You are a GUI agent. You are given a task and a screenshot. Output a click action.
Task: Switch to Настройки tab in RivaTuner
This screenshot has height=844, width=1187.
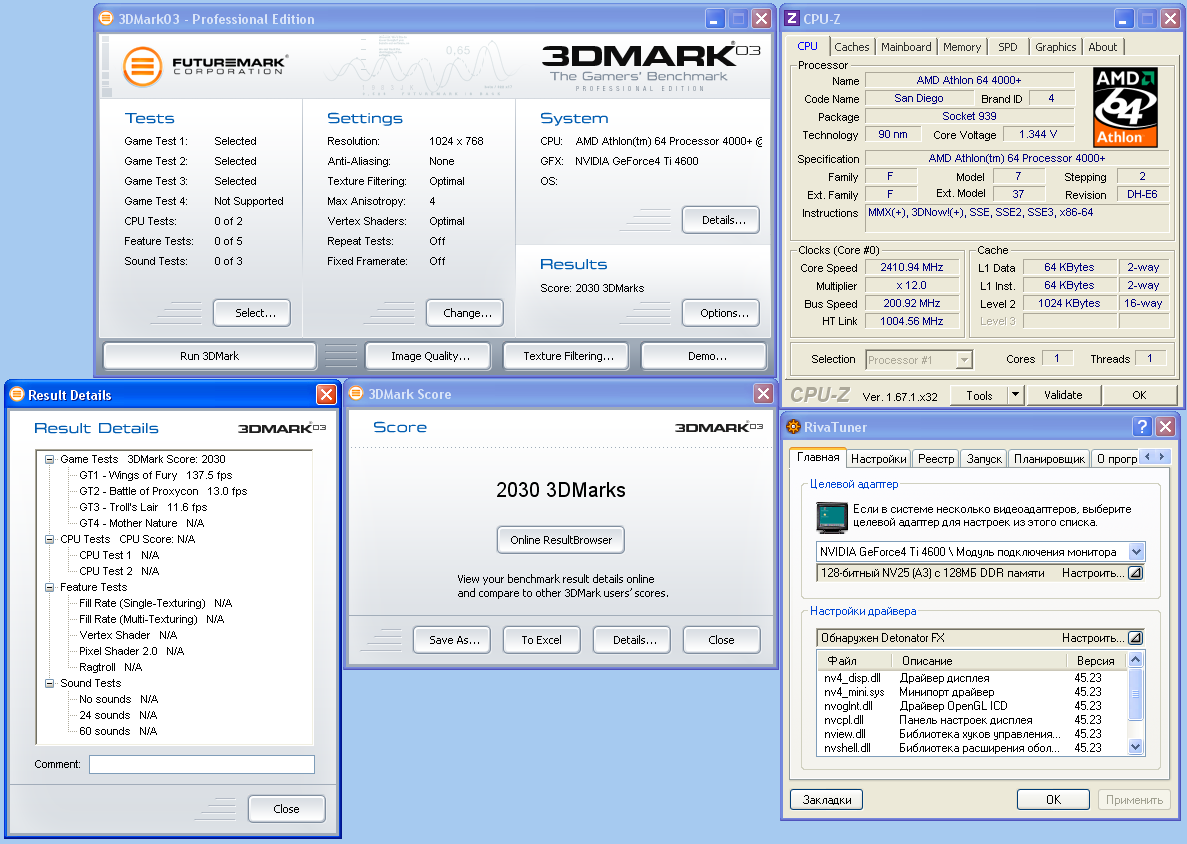(x=878, y=459)
